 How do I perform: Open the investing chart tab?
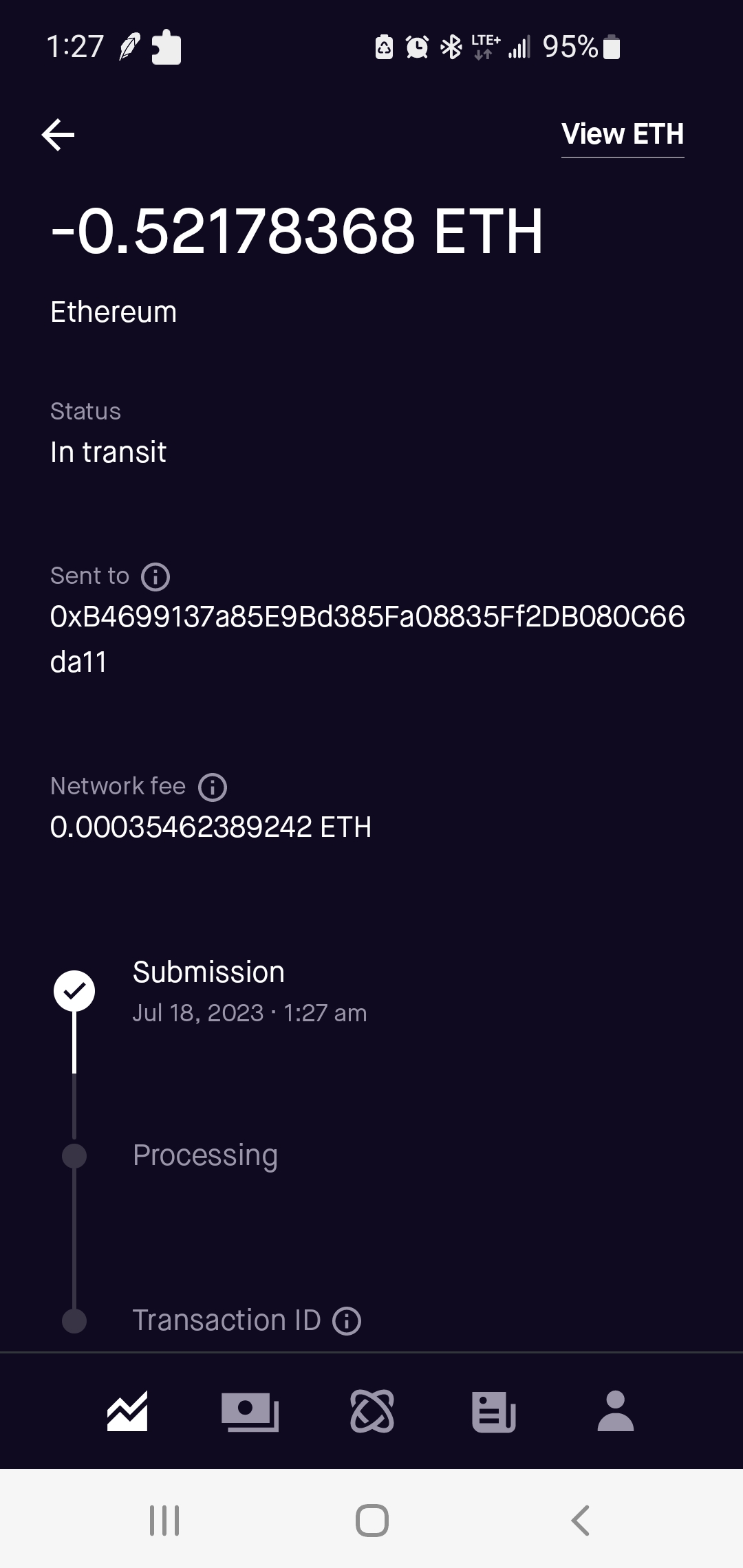click(127, 1411)
